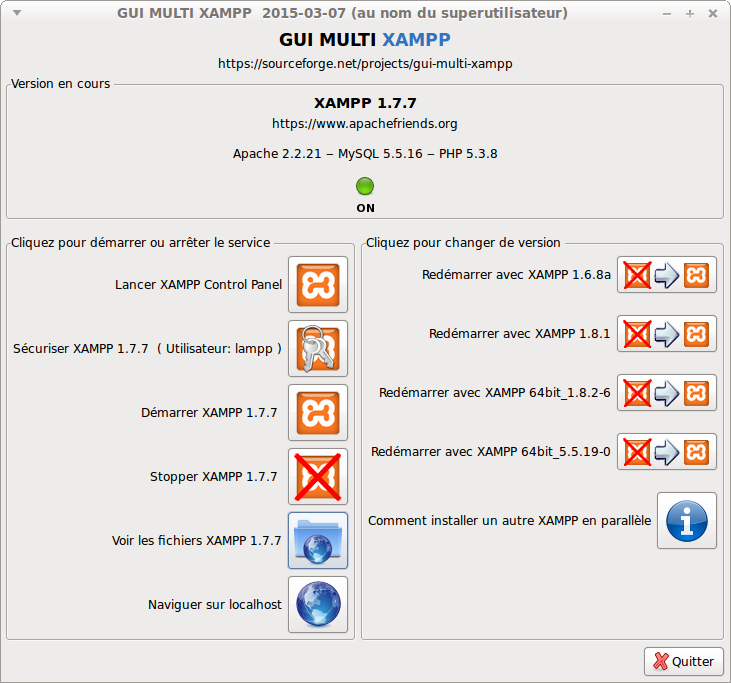Image resolution: width=731 pixels, height=683 pixels.
Task: Click the 'Redémarrer avec XAMPP 1.6.8a' label
Action: click(x=516, y=275)
